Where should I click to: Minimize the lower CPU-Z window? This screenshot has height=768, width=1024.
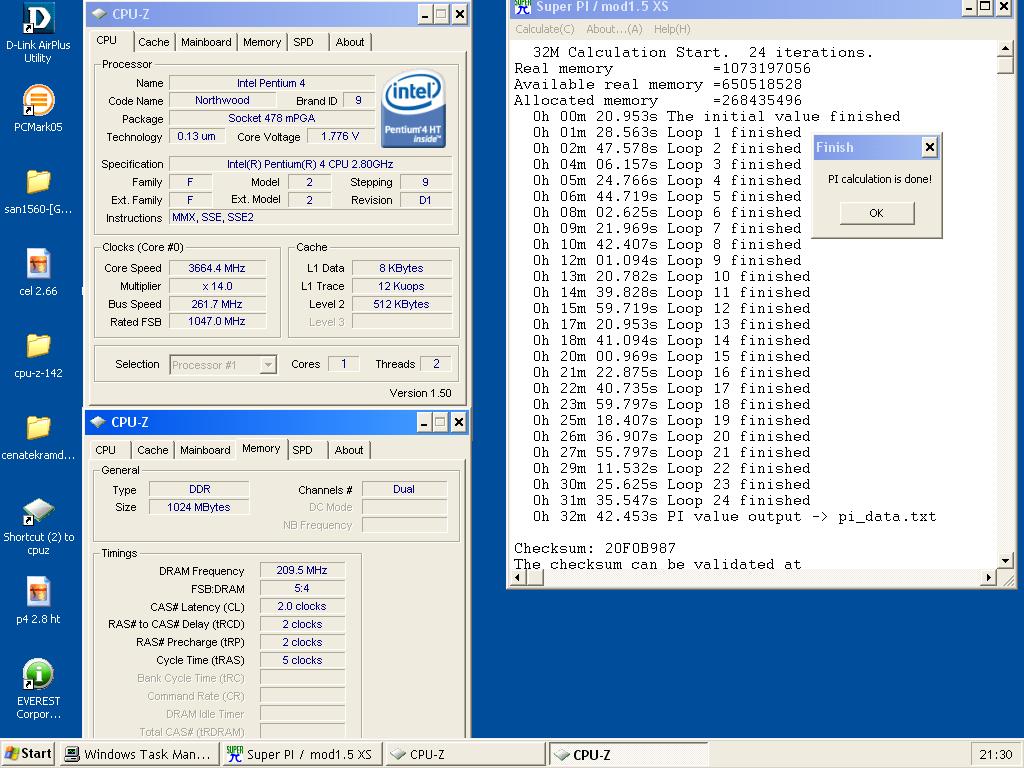point(424,423)
